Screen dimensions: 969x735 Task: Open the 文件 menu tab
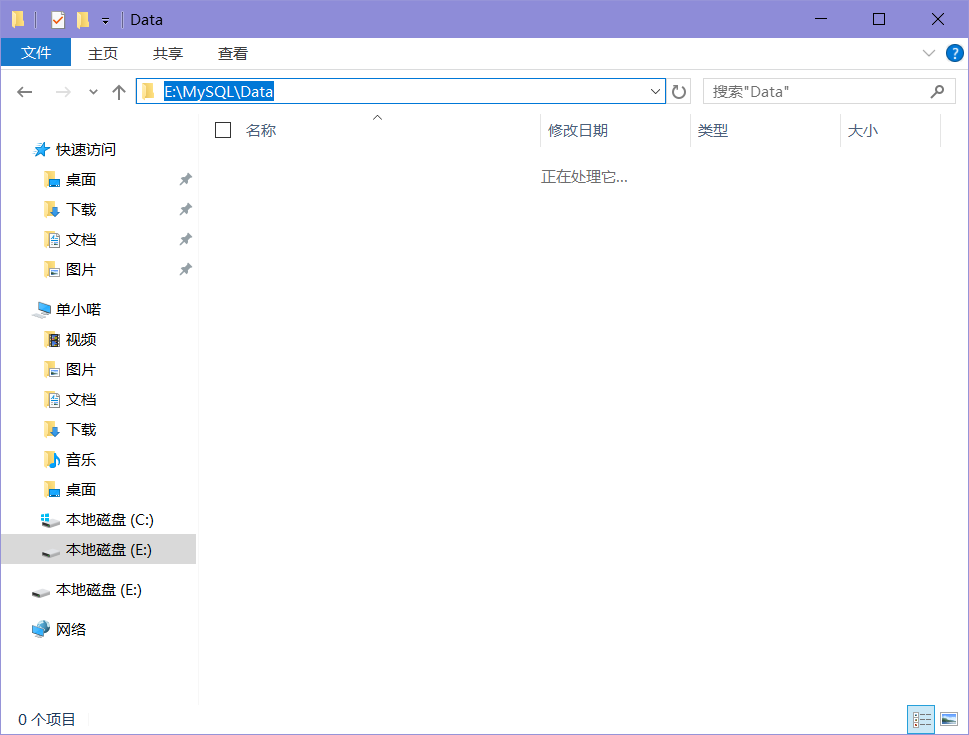pos(36,53)
